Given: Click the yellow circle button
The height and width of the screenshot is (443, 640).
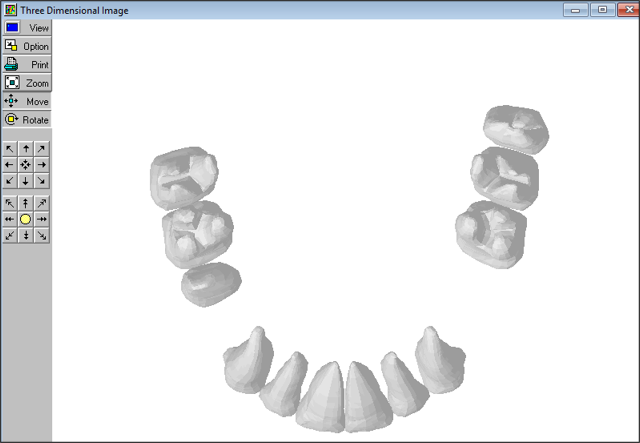Looking at the screenshot, I should tap(26, 219).
